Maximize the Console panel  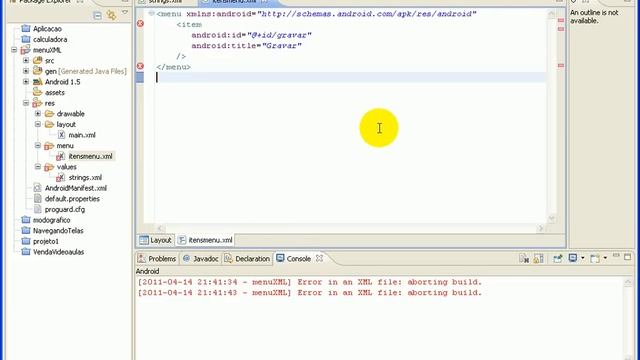627,257
